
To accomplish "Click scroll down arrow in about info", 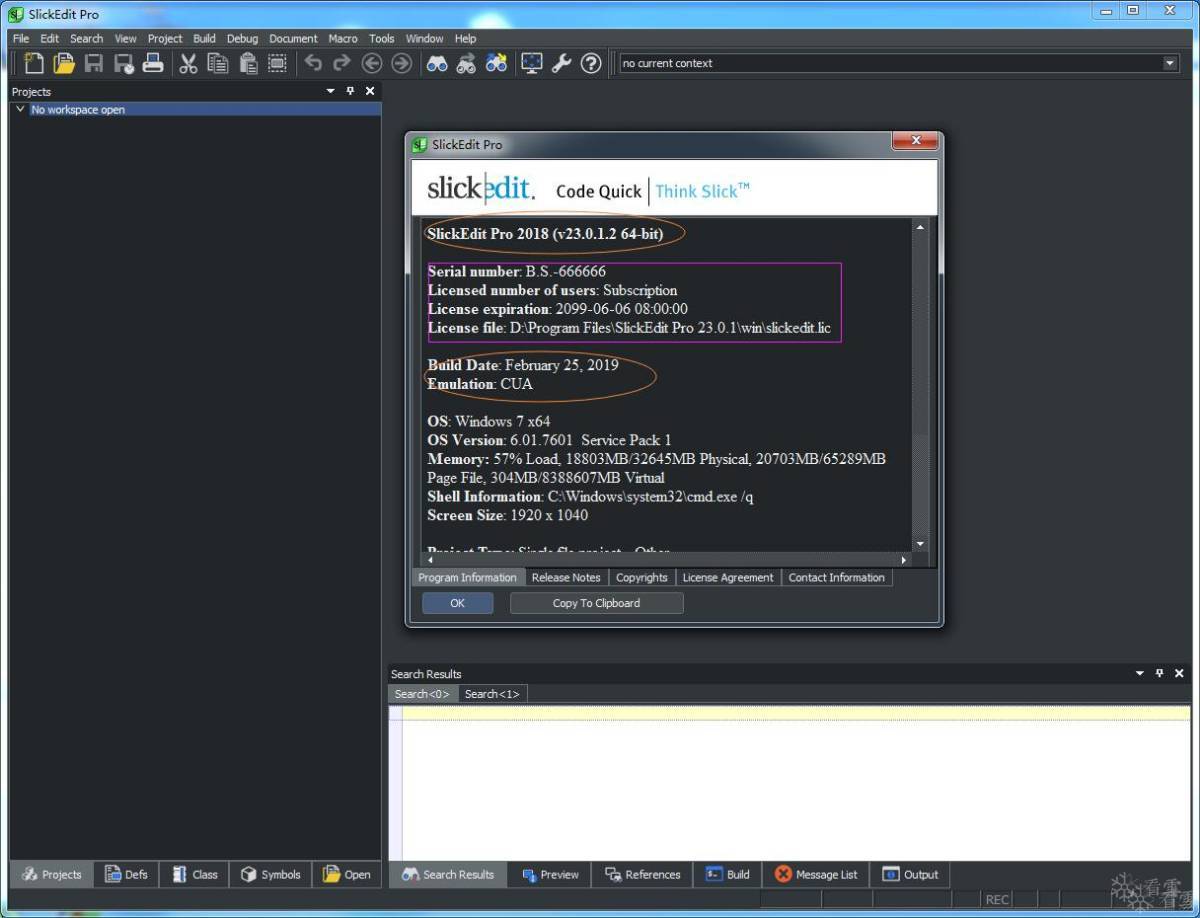I will (x=920, y=544).
